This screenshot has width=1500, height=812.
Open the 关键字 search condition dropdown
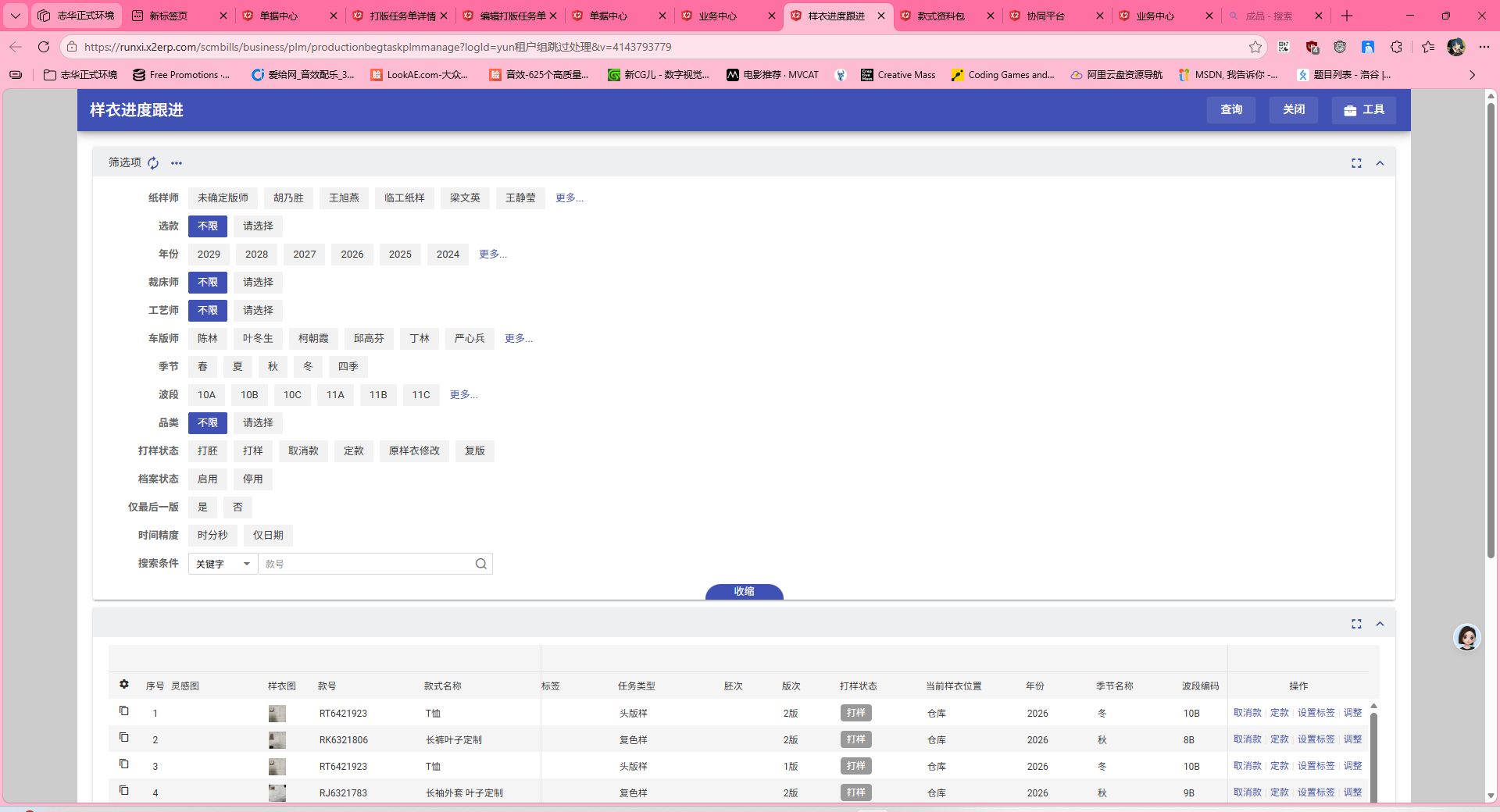pyautogui.click(x=223, y=564)
